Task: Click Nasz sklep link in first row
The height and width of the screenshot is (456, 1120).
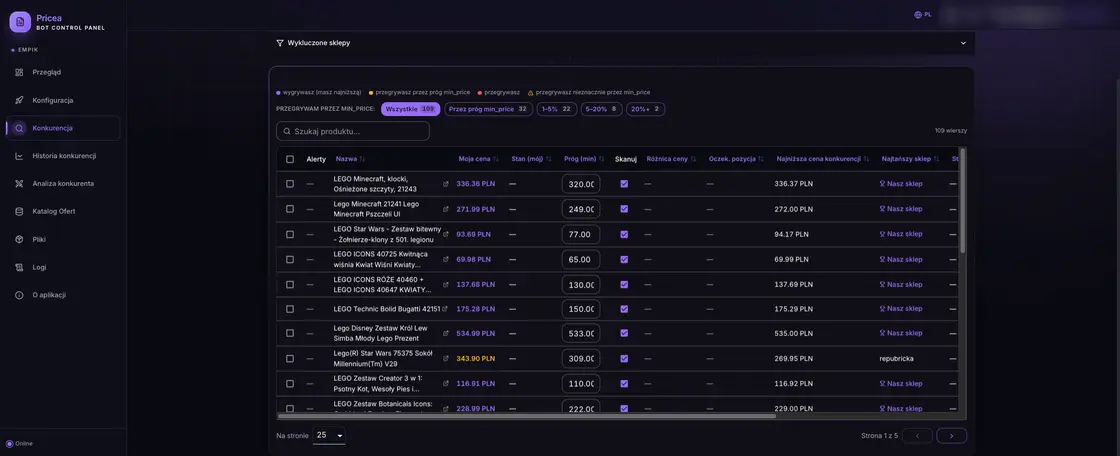Action: click(901, 184)
